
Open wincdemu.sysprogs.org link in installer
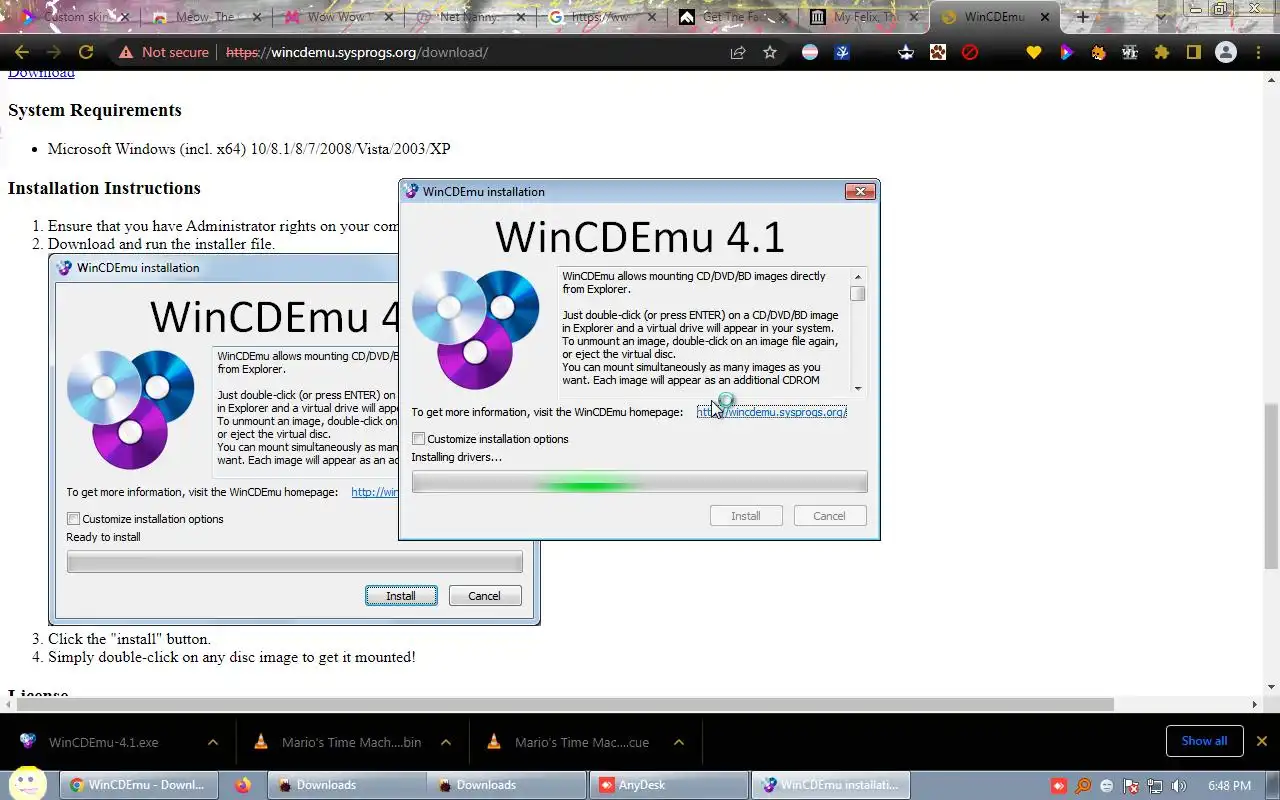click(x=772, y=412)
